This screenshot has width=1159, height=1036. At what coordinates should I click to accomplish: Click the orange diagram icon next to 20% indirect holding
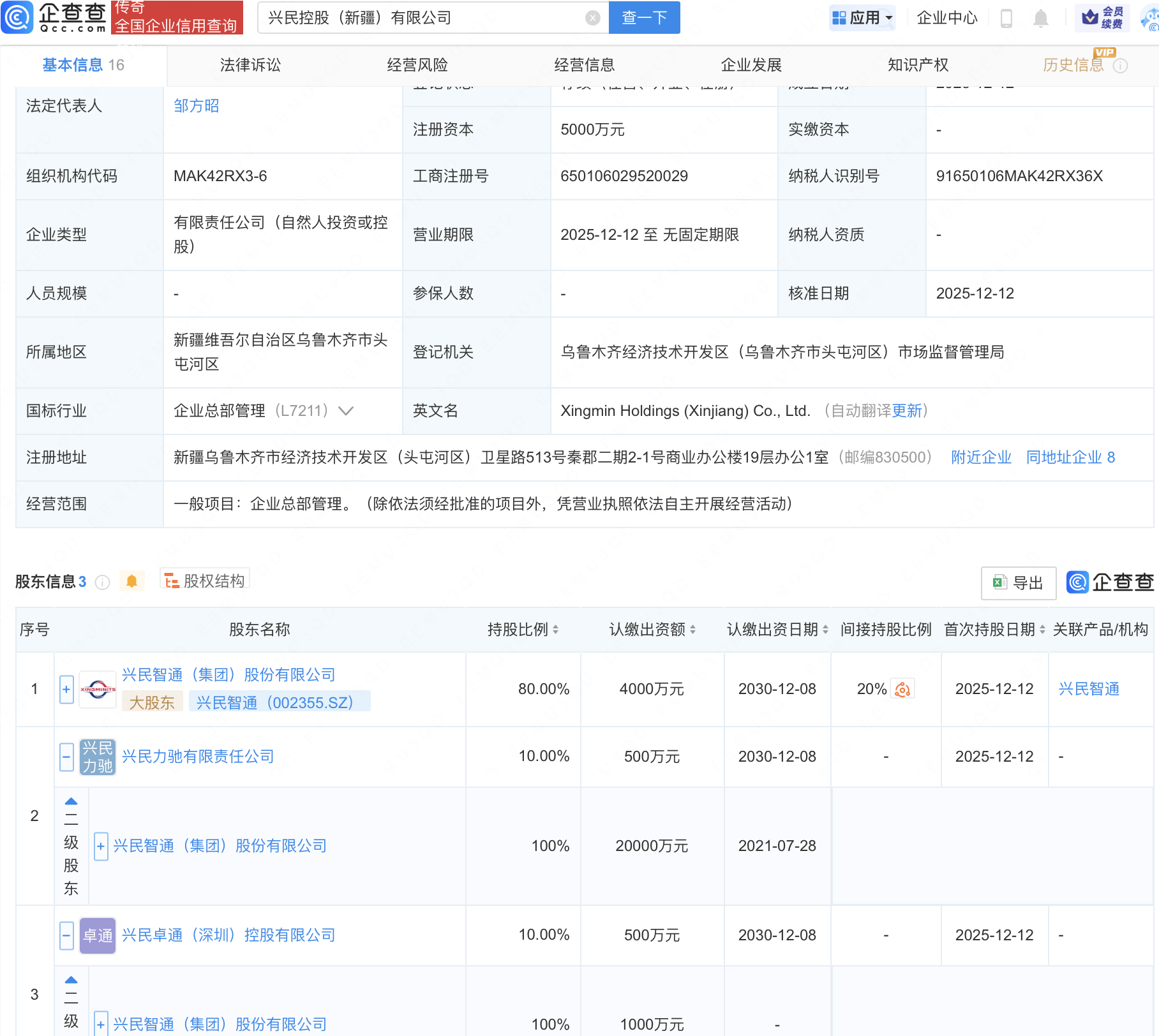902,689
